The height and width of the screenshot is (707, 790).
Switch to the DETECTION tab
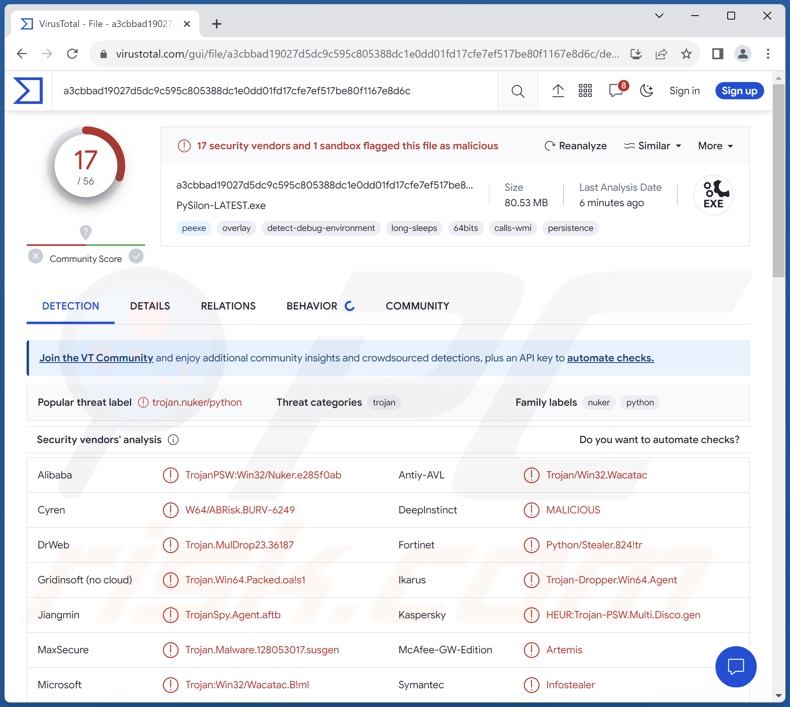click(x=71, y=306)
